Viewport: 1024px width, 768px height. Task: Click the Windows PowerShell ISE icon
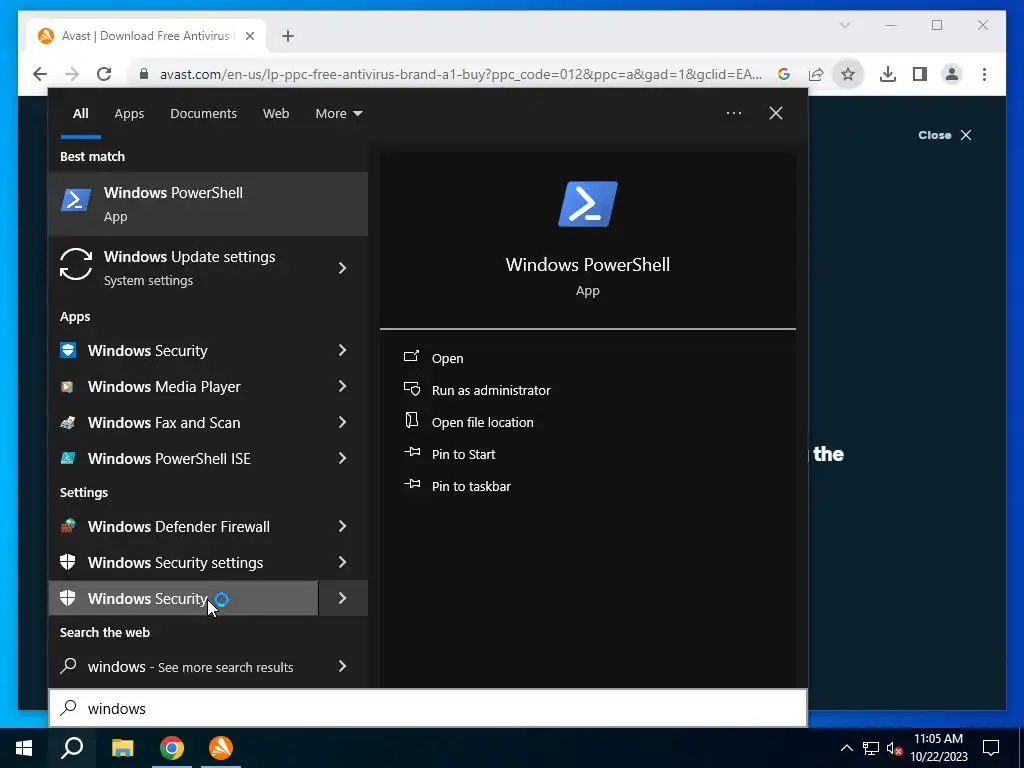[67, 458]
